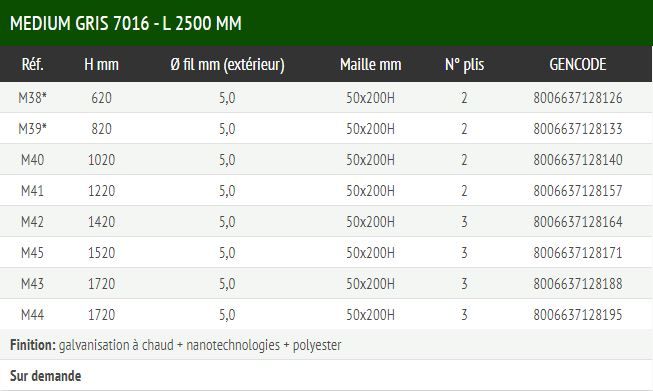Screen dimensions: 653x391
Task: Click mesh '50x200H' in row M43
Action: [x=371, y=284]
